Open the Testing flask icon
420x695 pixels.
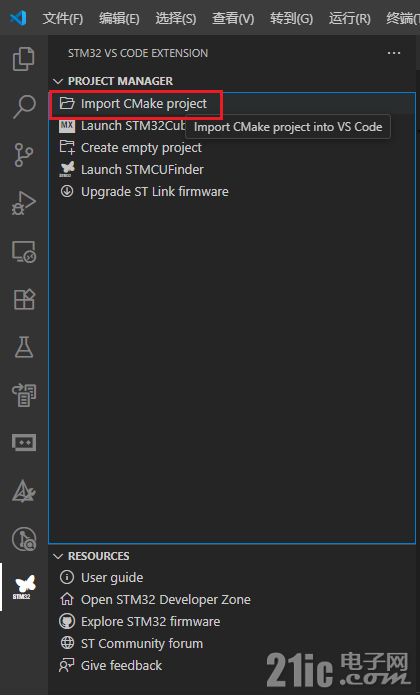(23, 347)
